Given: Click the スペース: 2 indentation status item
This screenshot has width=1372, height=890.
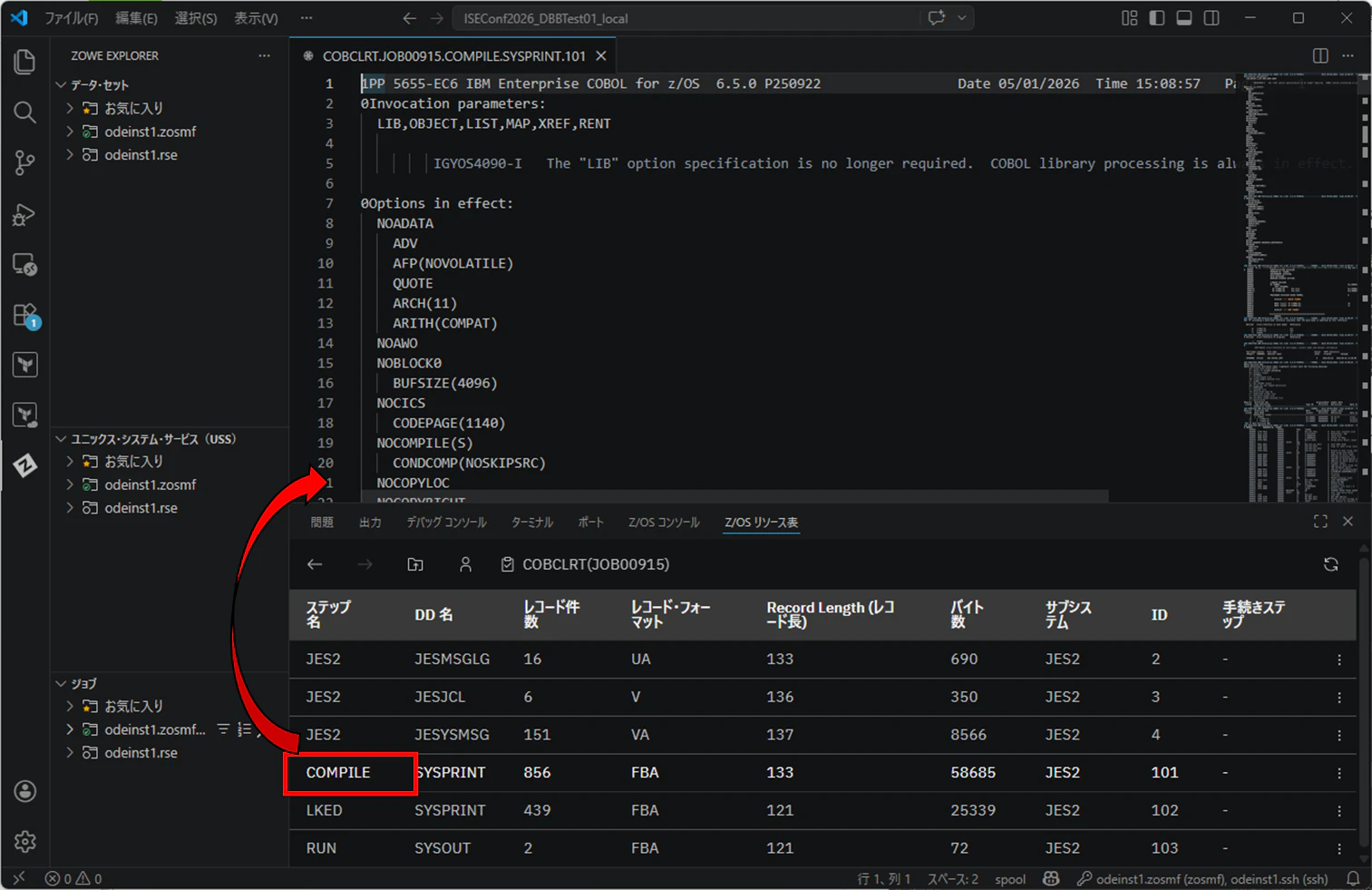Looking at the screenshot, I should coord(952,879).
